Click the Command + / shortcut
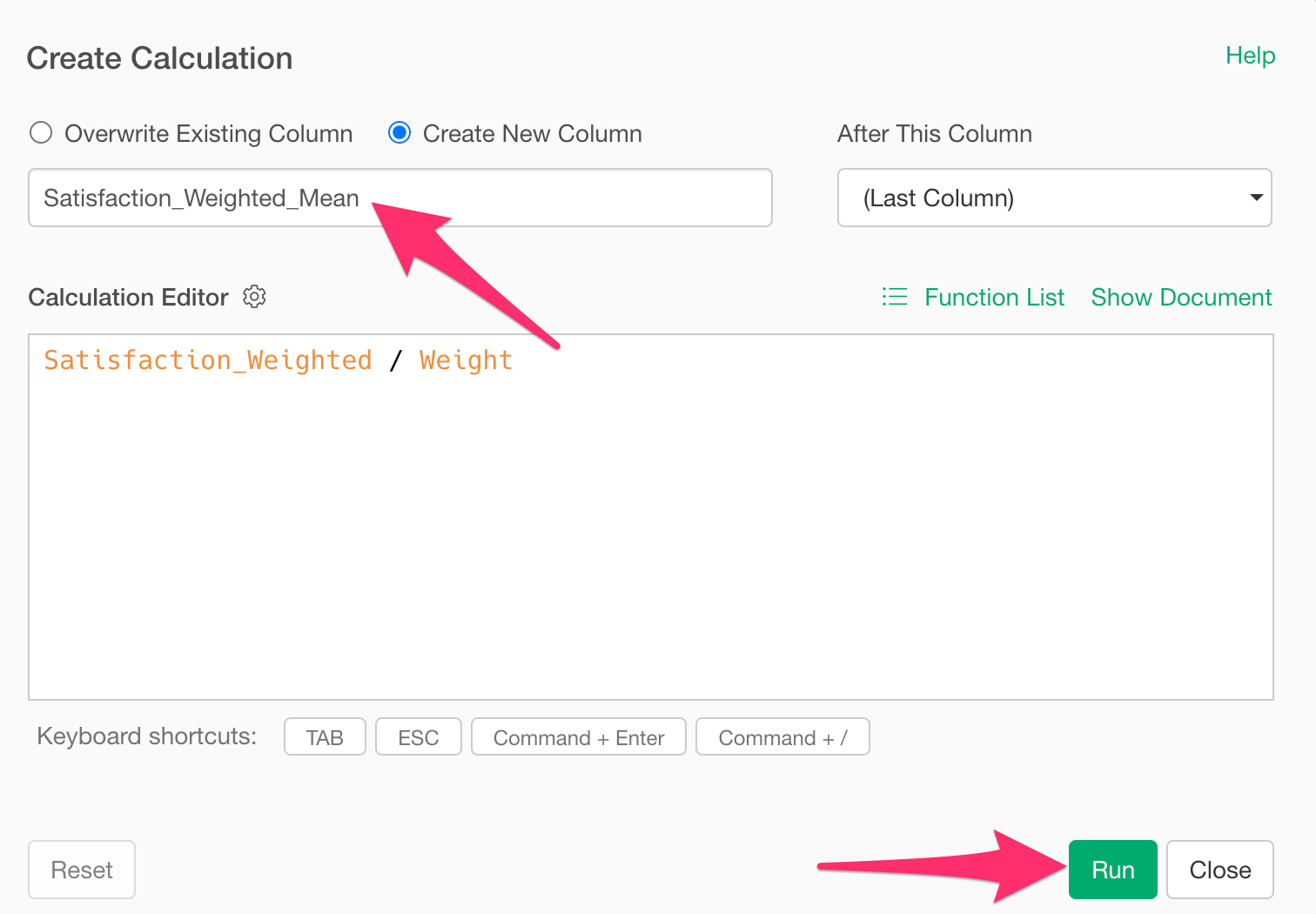This screenshot has height=914, width=1316. tap(782, 737)
